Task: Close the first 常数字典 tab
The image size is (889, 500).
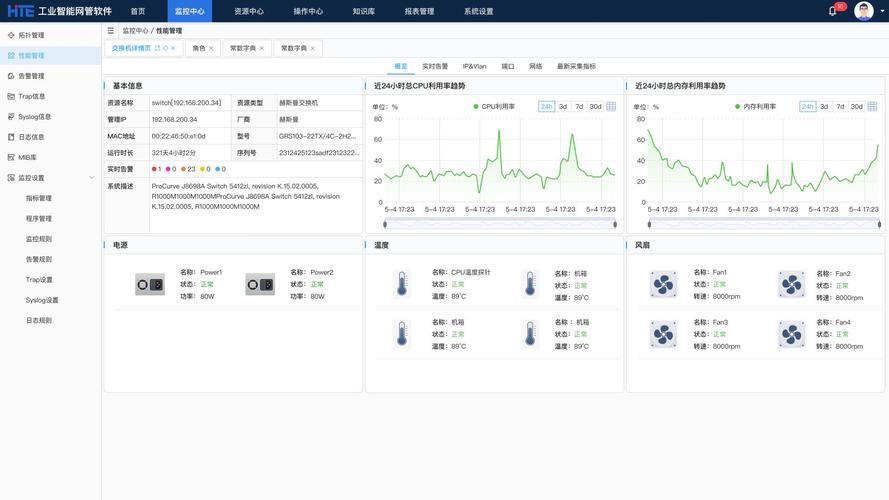Action: click(261, 48)
